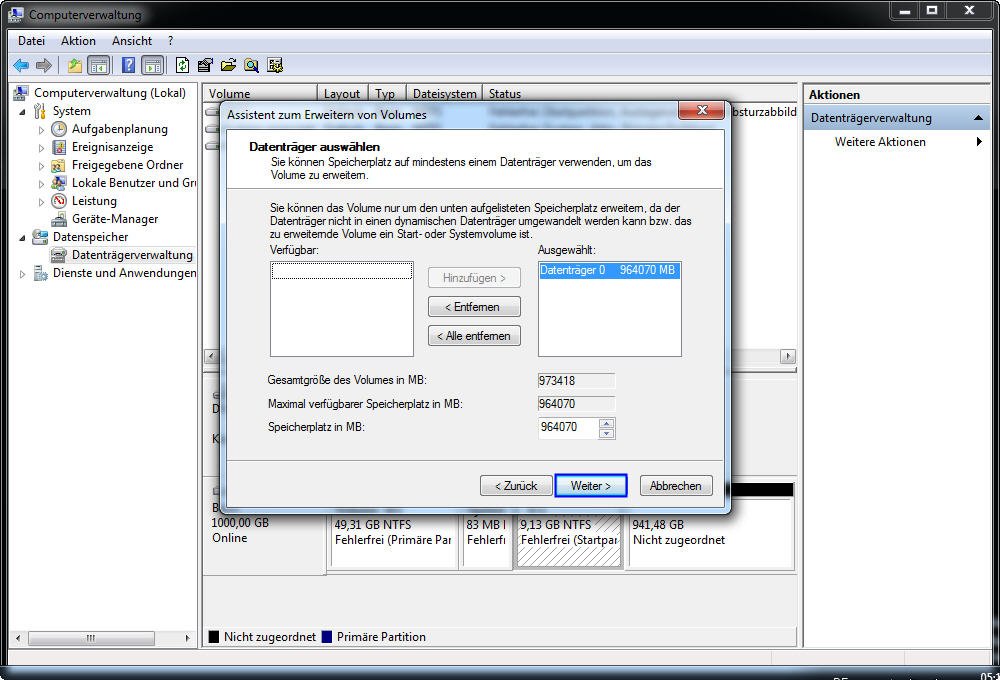Collapse the Datenspeicher node
This screenshot has width=1000, height=680.
point(22,237)
